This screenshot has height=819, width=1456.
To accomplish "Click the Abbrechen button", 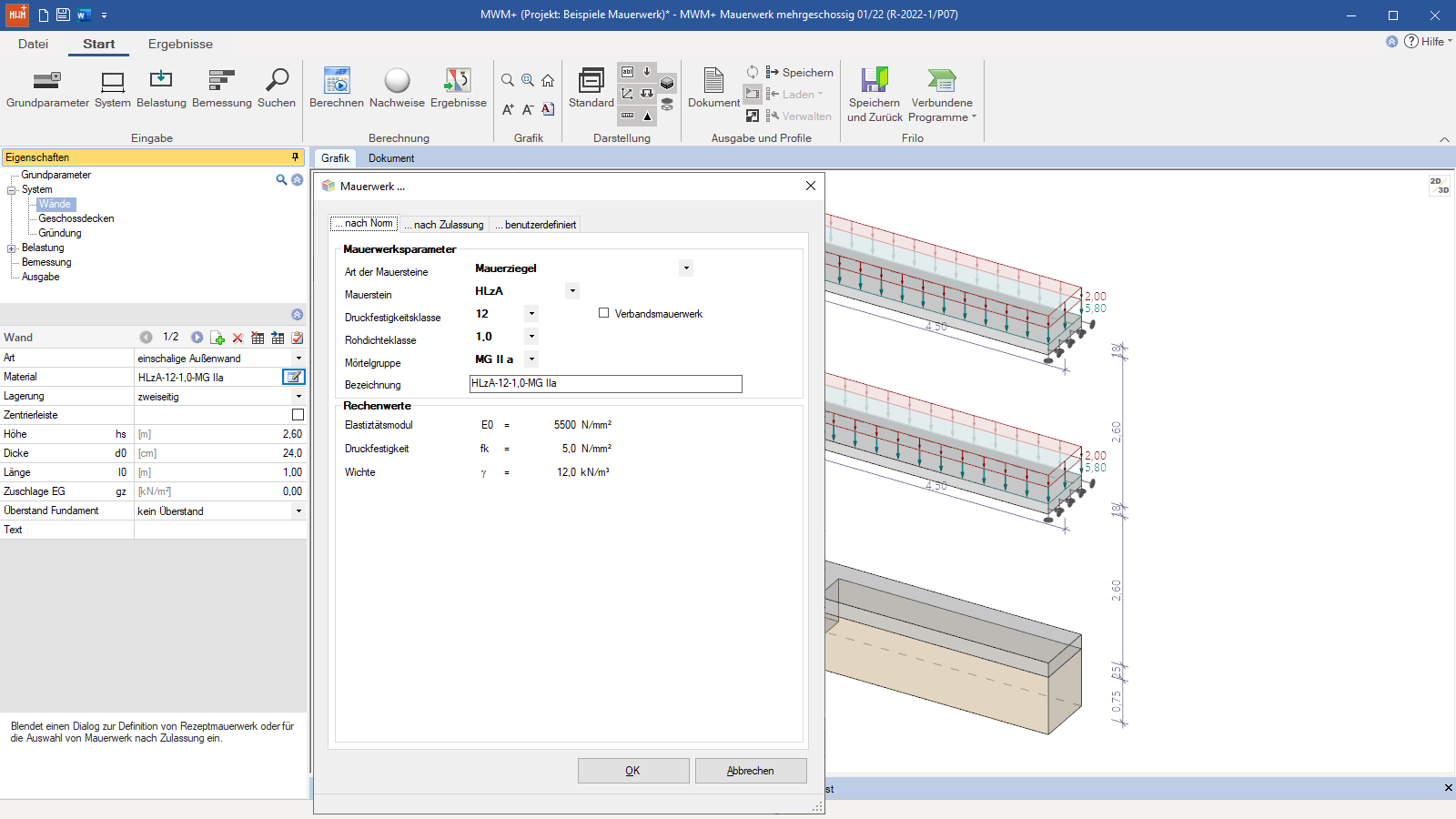I will click(751, 771).
